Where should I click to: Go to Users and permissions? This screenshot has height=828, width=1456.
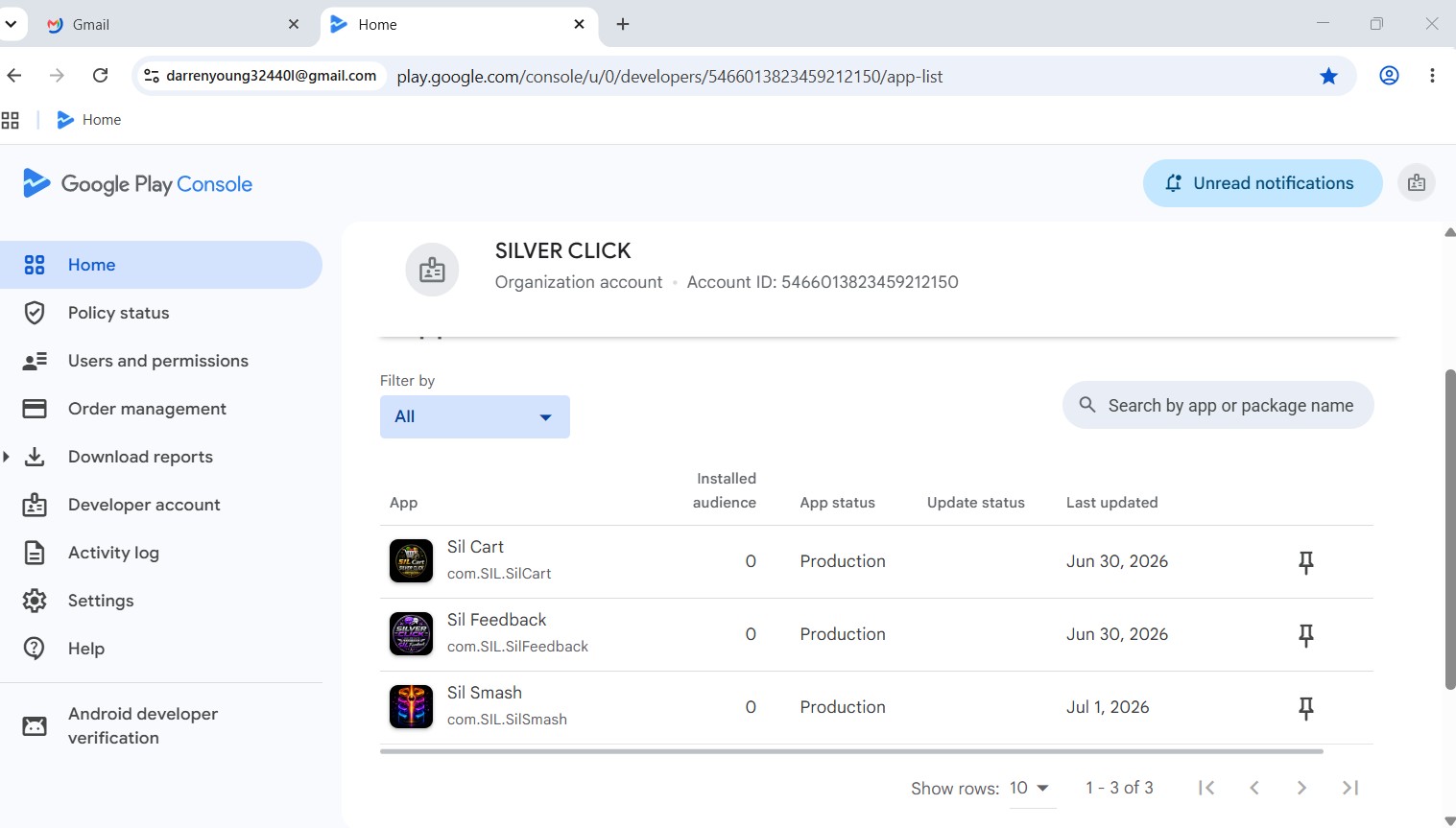(x=161, y=361)
